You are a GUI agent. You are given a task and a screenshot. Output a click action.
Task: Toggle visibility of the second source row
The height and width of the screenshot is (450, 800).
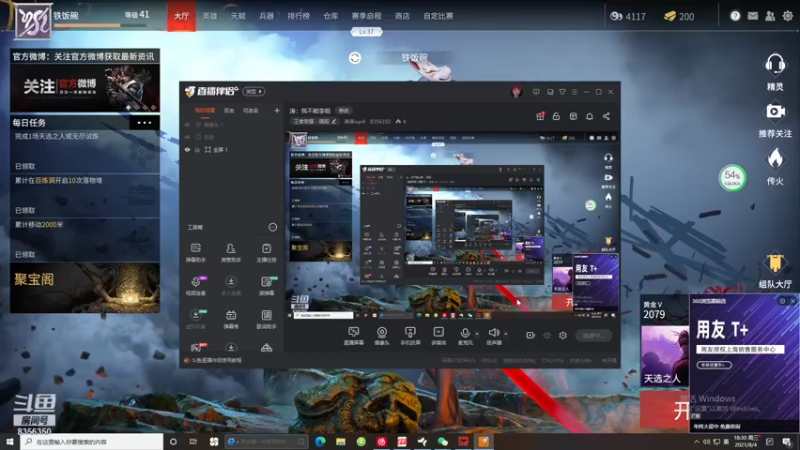click(187, 137)
